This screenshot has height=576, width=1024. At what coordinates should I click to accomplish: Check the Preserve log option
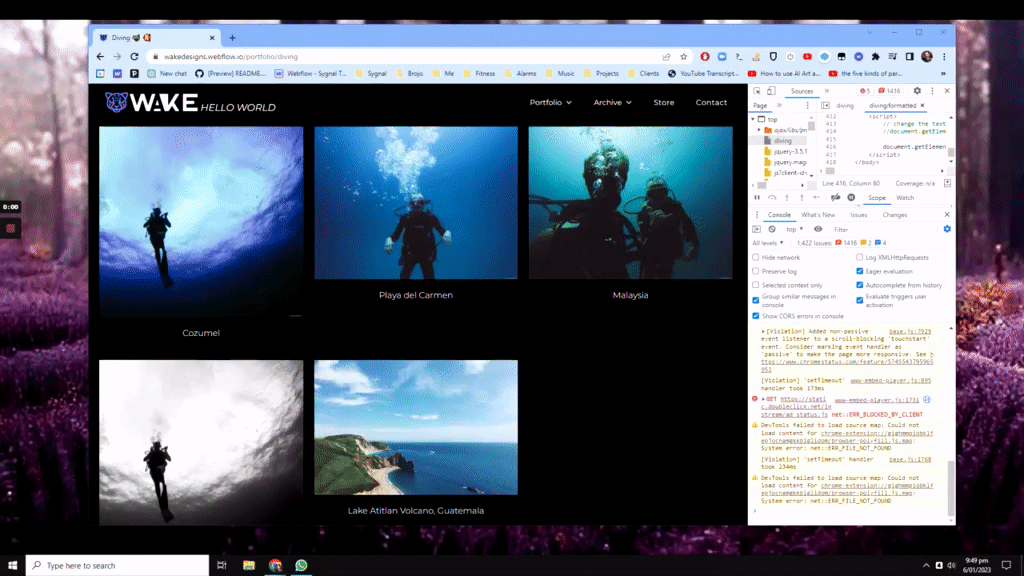(x=756, y=271)
